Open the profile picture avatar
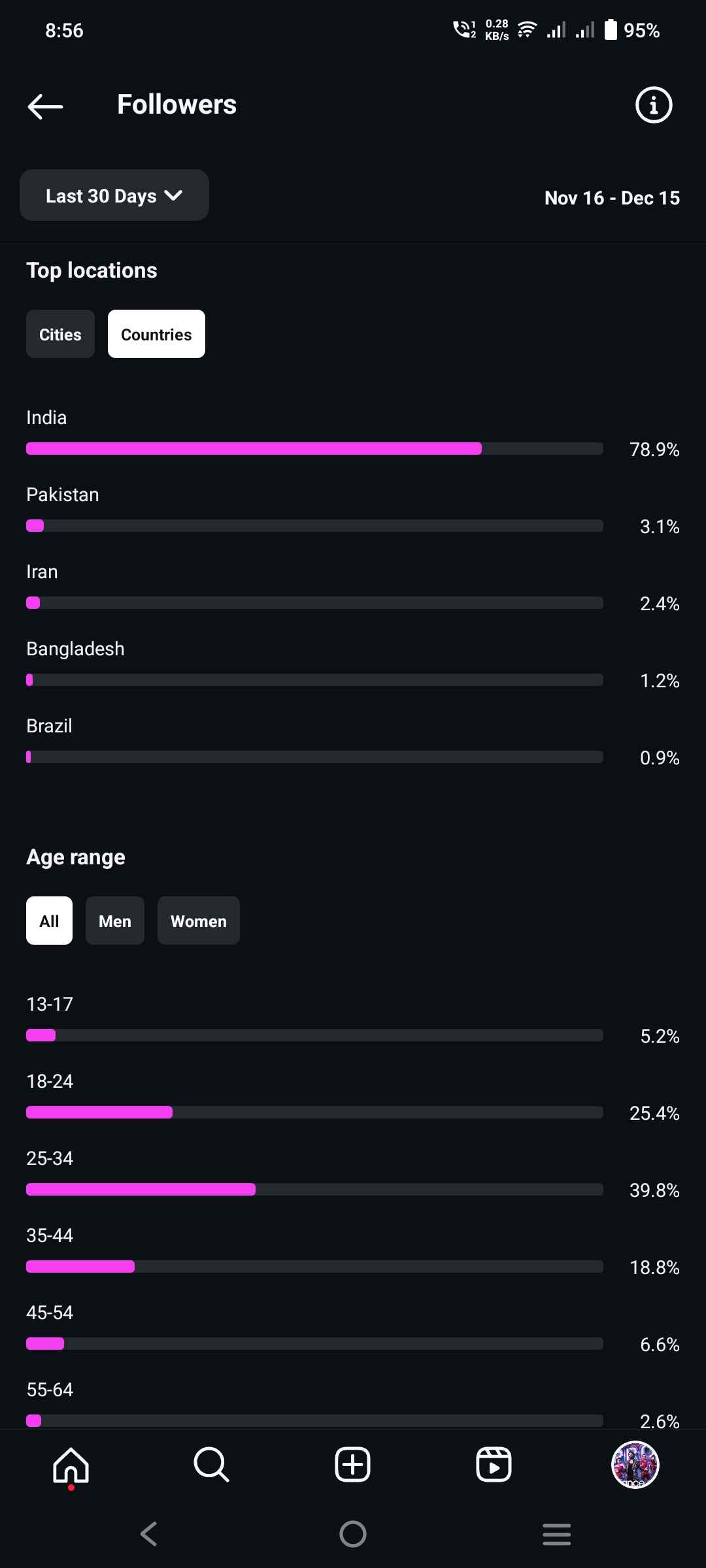Viewport: 706px width, 1568px height. [635, 1465]
